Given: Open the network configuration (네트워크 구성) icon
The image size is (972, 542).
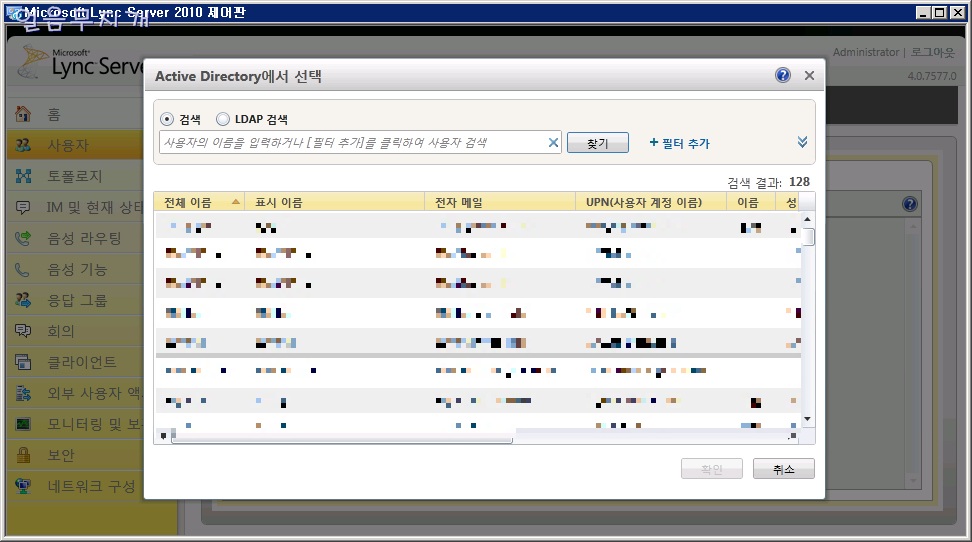Looking at the screenshot, I should [23, 486].
